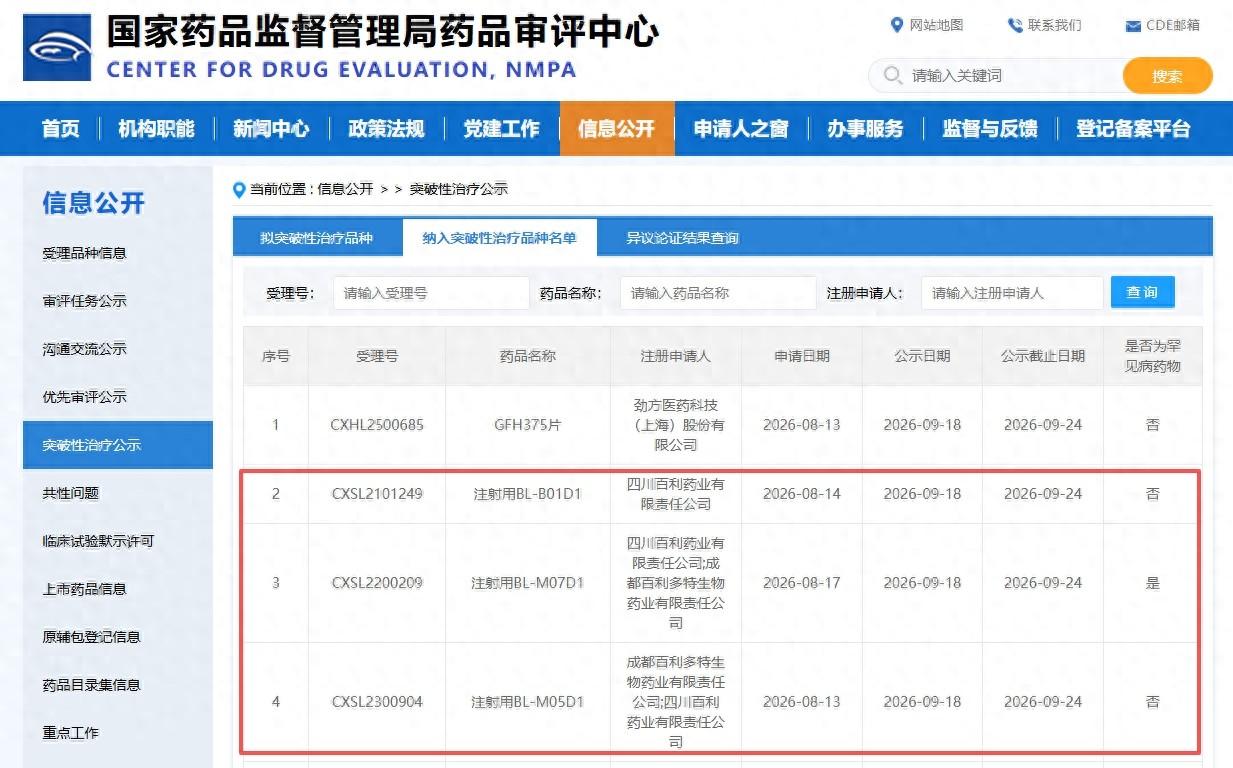Click the blue 查询 button
Image resolution: width=1233 pixels, height=768 pixels.
coord(1142,292)
